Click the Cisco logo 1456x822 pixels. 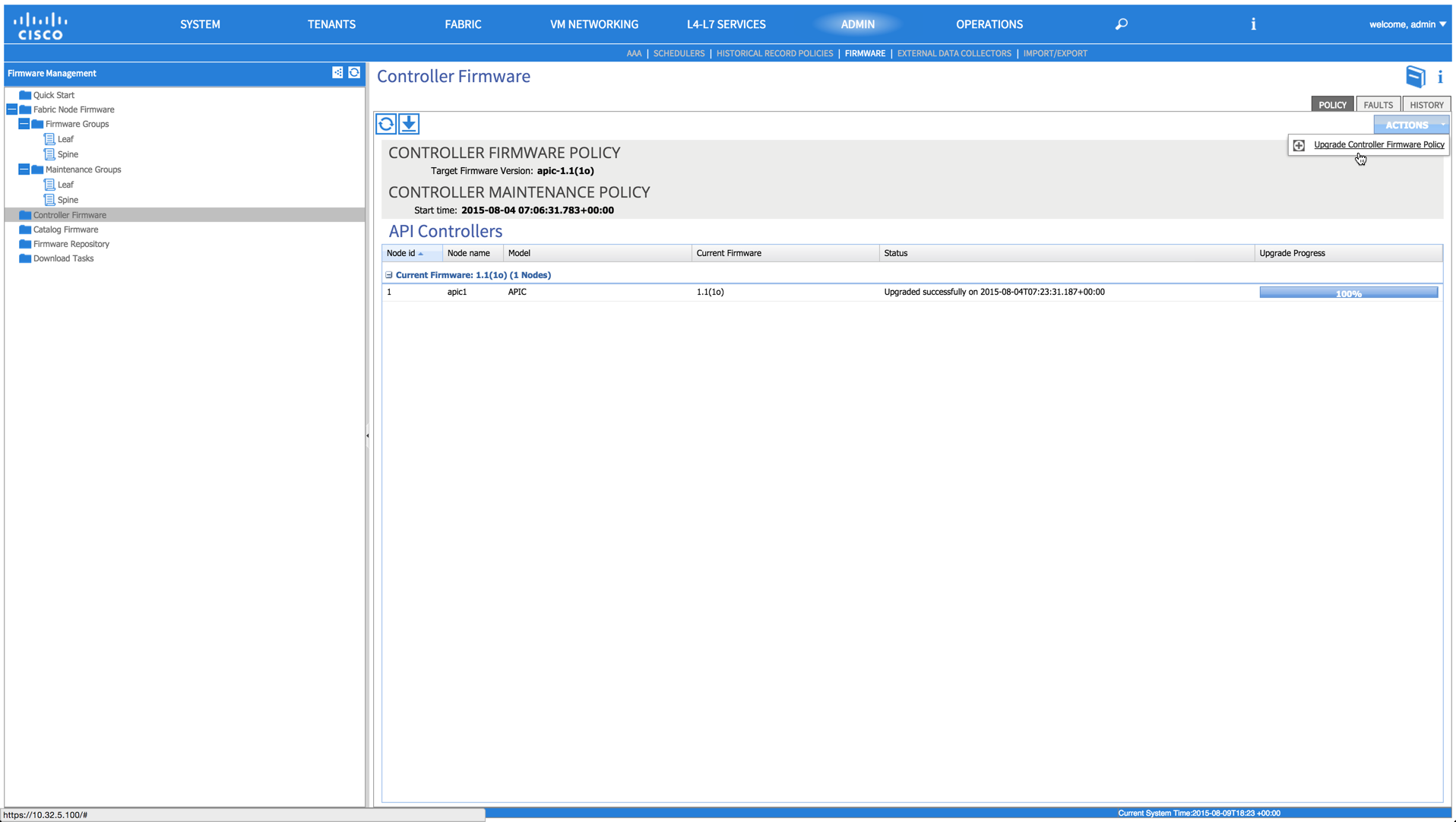pyautogui.click(x=40, y=25)
